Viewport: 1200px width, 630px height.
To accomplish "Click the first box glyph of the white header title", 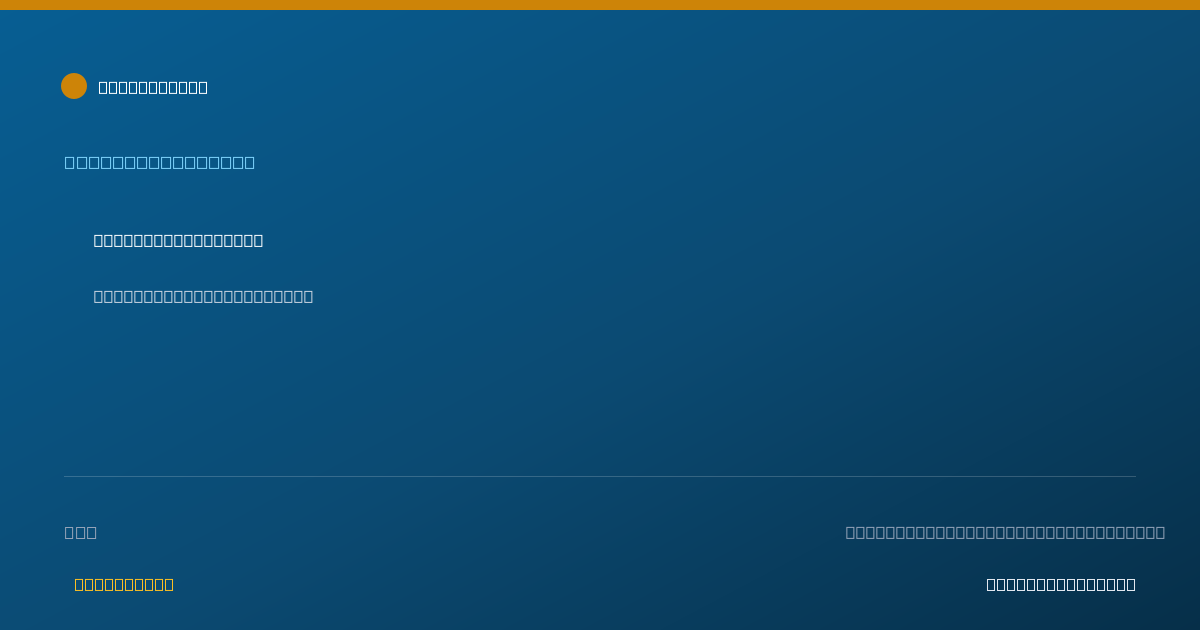I will point(103,87).
